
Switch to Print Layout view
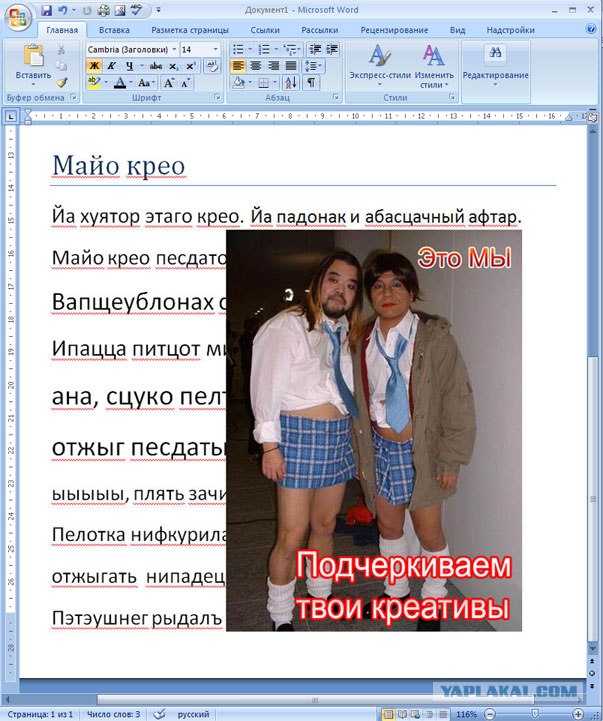(x=388, y=714)
